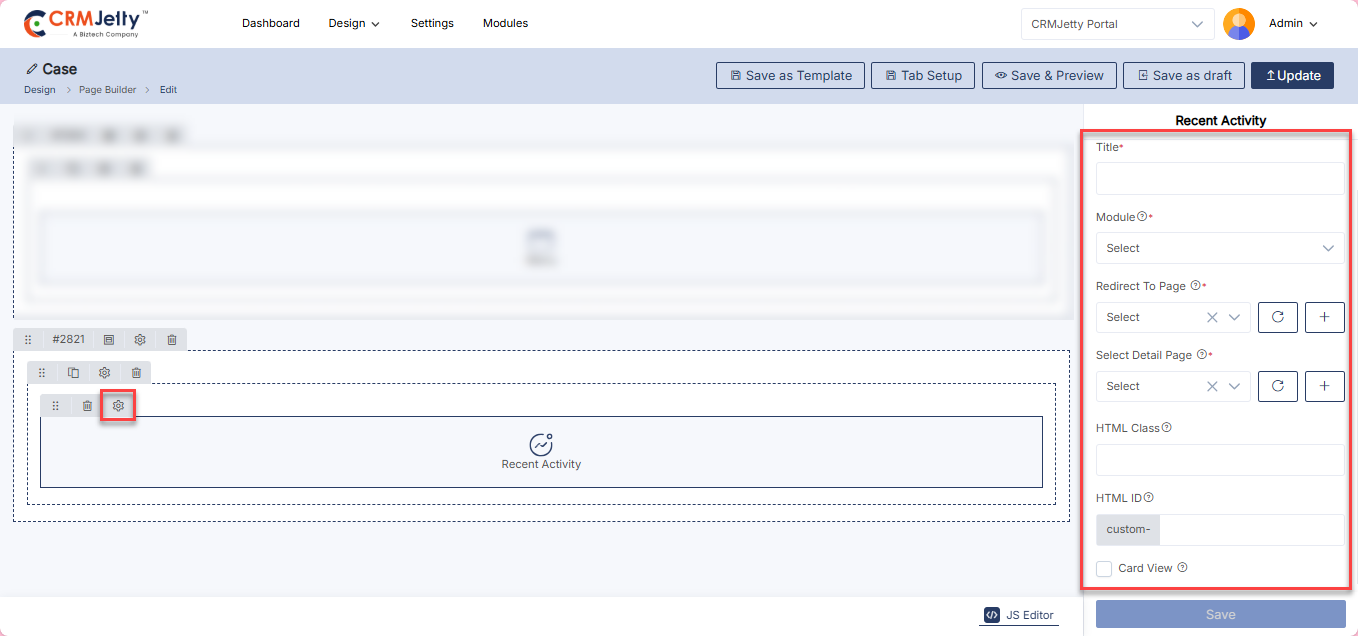The image size is (1358, 636).
Task: Click the Page Builder breadcrumb link
Action: tap(107, 90)
